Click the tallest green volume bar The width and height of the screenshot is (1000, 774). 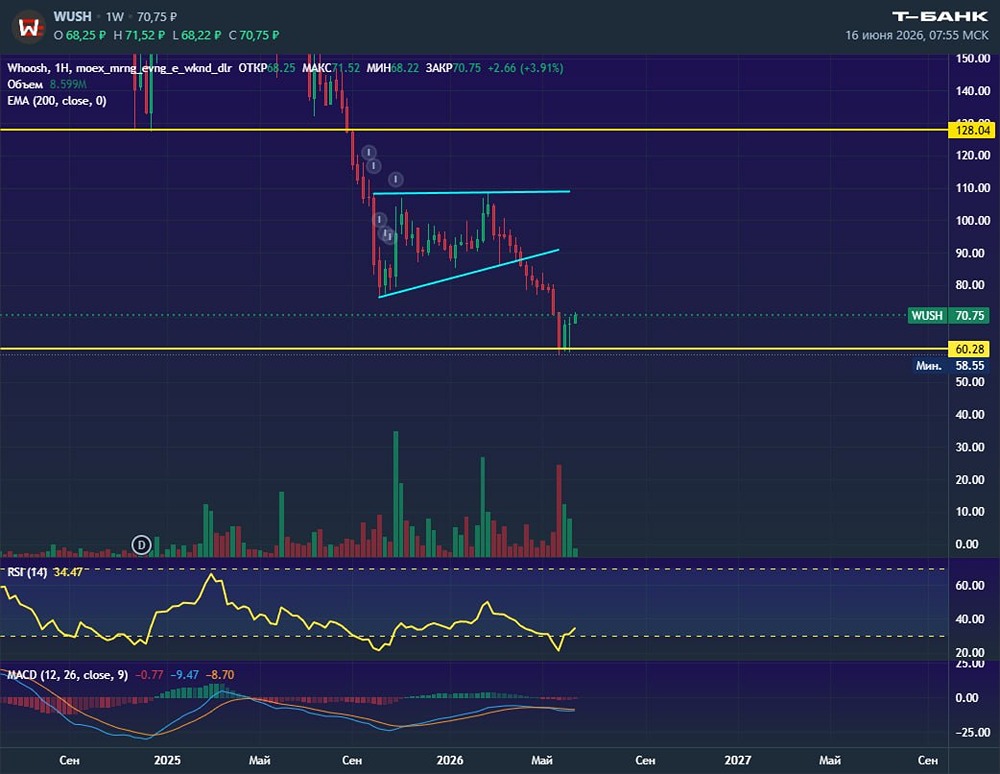(395, 494)
